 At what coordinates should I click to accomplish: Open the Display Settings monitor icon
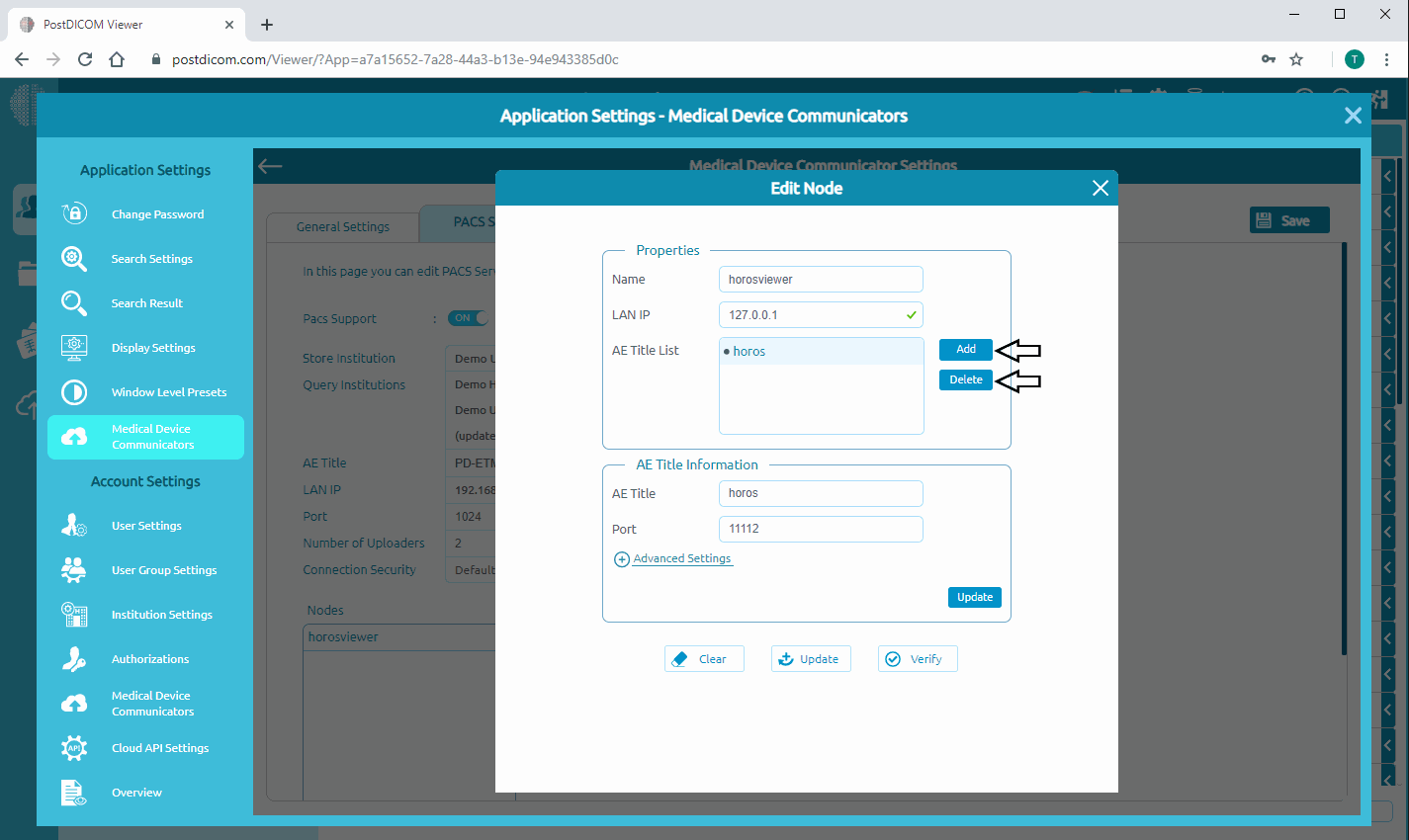74,347
